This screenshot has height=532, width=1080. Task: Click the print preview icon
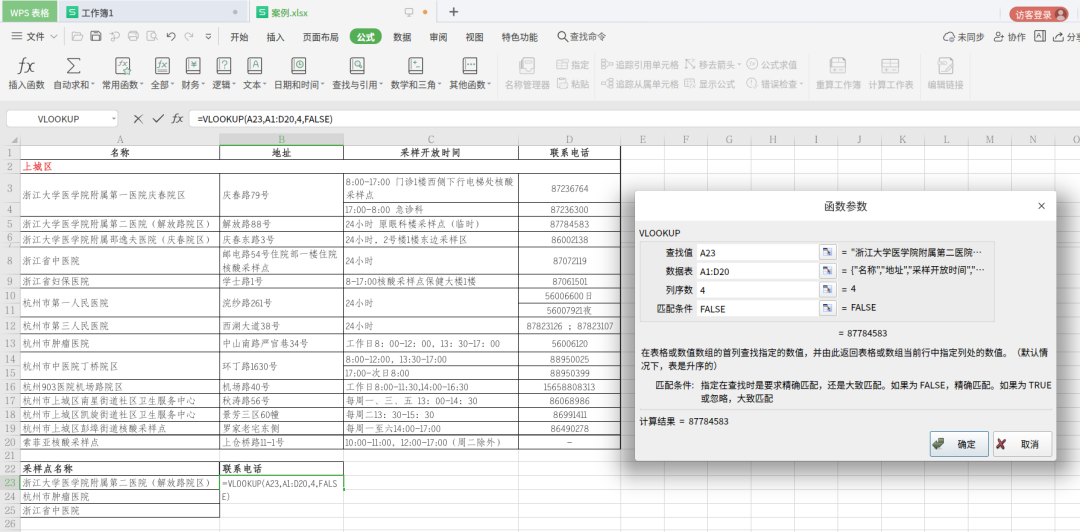click(152, 37)
